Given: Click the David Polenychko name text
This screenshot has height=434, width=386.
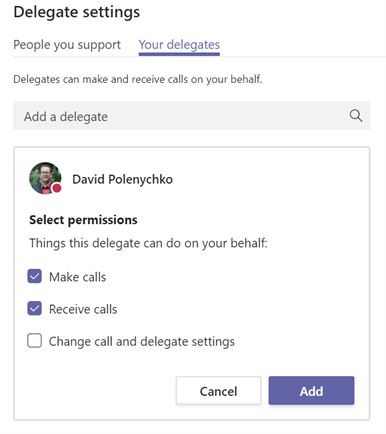Looking at the screenshot, I should tap(122, 179).
